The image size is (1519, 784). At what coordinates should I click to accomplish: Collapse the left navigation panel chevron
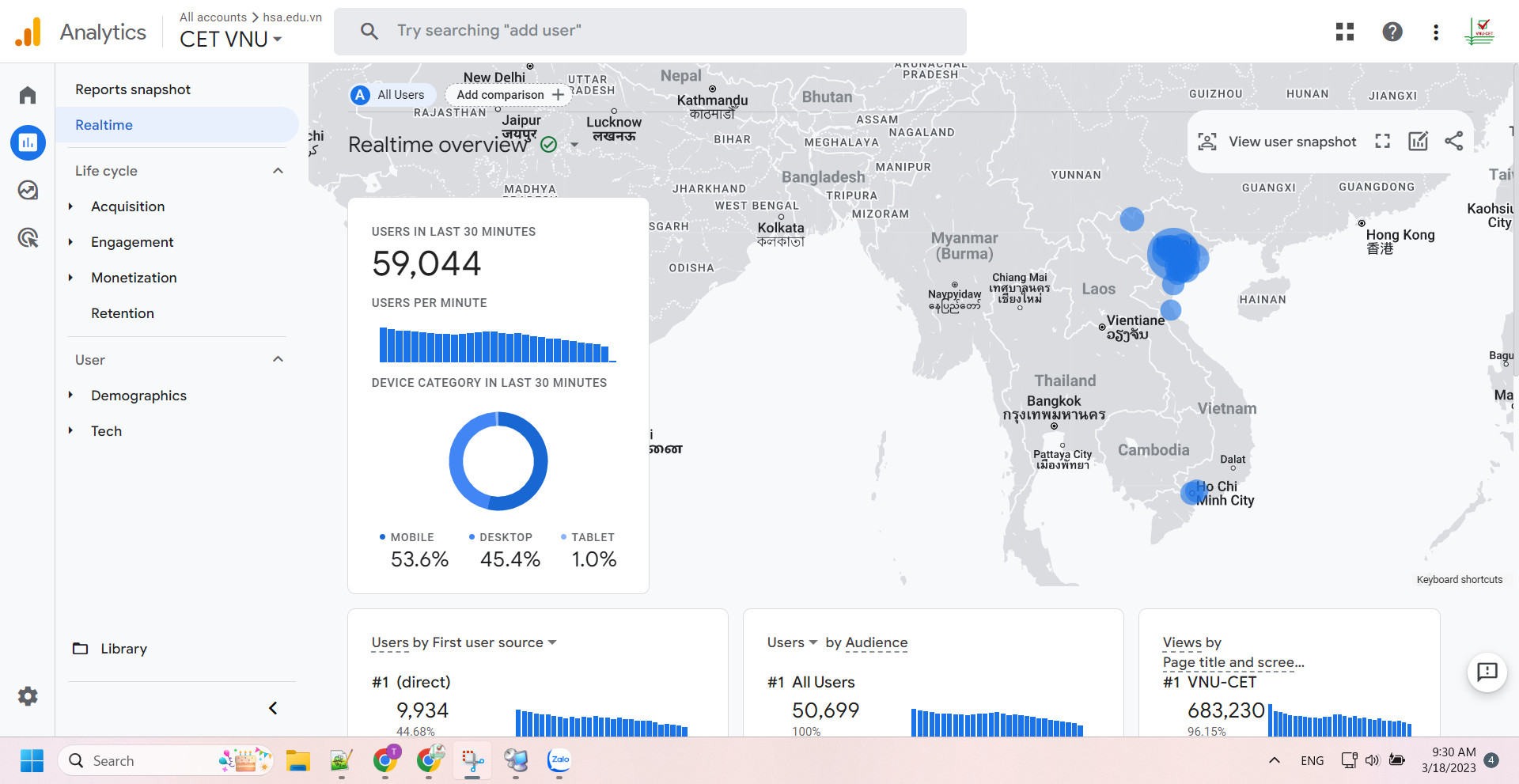tap(273, 708)
